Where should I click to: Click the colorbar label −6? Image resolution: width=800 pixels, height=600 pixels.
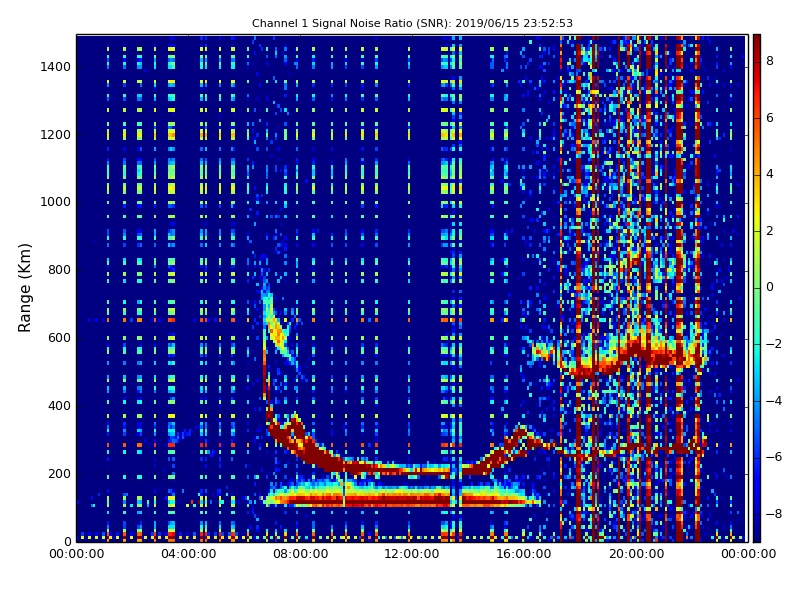click(x=774, y=457)
